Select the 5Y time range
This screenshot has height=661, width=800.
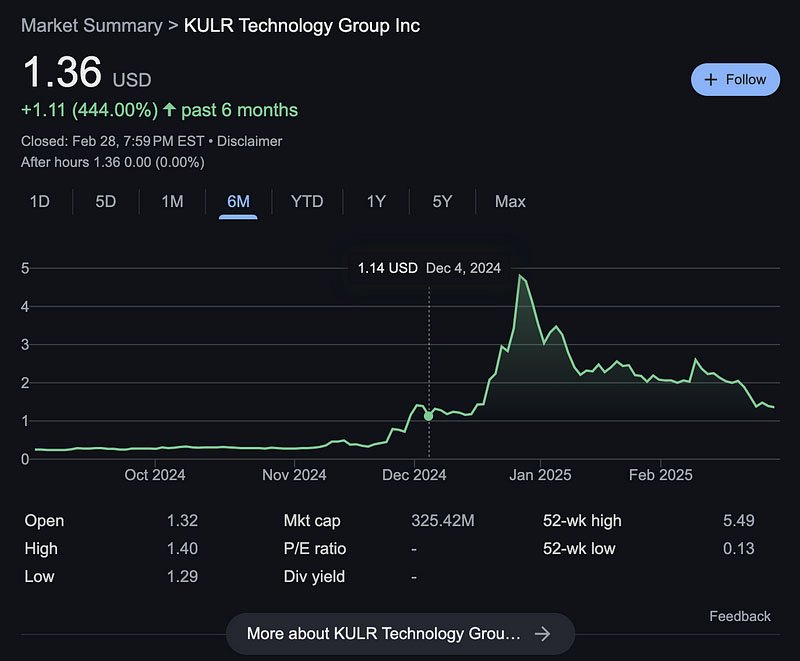coord(442,201)
